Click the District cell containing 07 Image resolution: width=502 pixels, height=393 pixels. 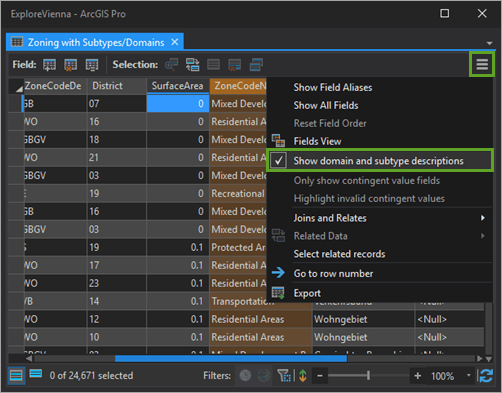116,104
